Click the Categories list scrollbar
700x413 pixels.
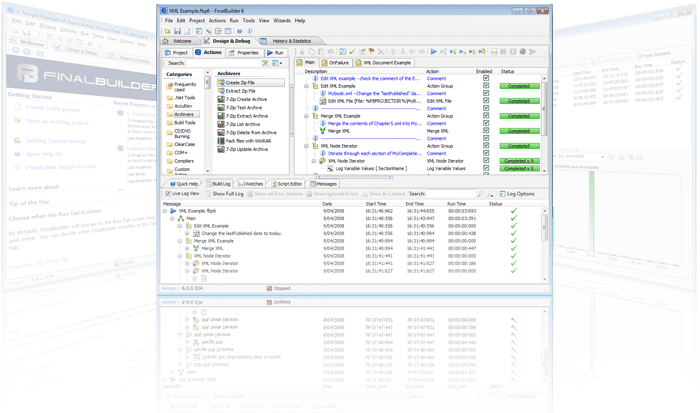click(x=207, y=121)
